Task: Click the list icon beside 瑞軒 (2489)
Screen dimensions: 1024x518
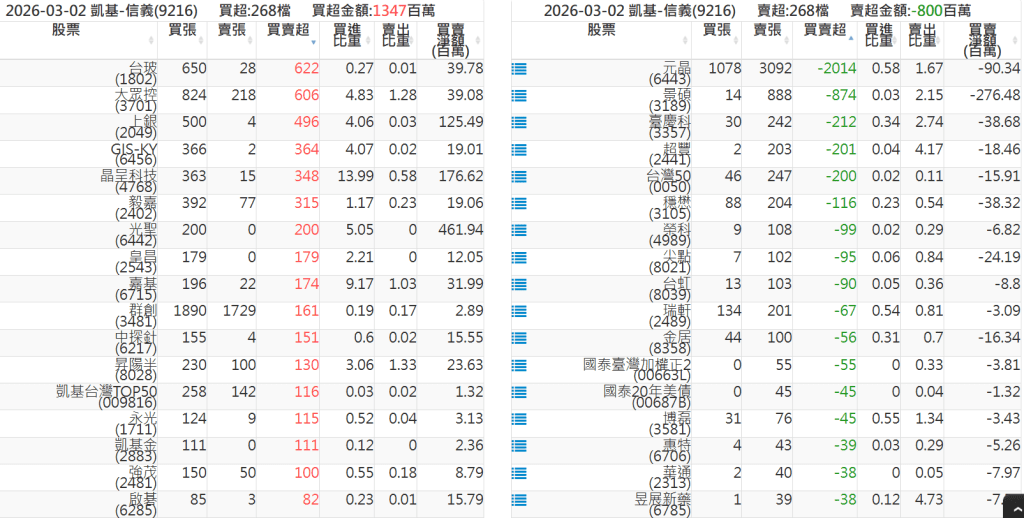Action: [x=519, y=312]
